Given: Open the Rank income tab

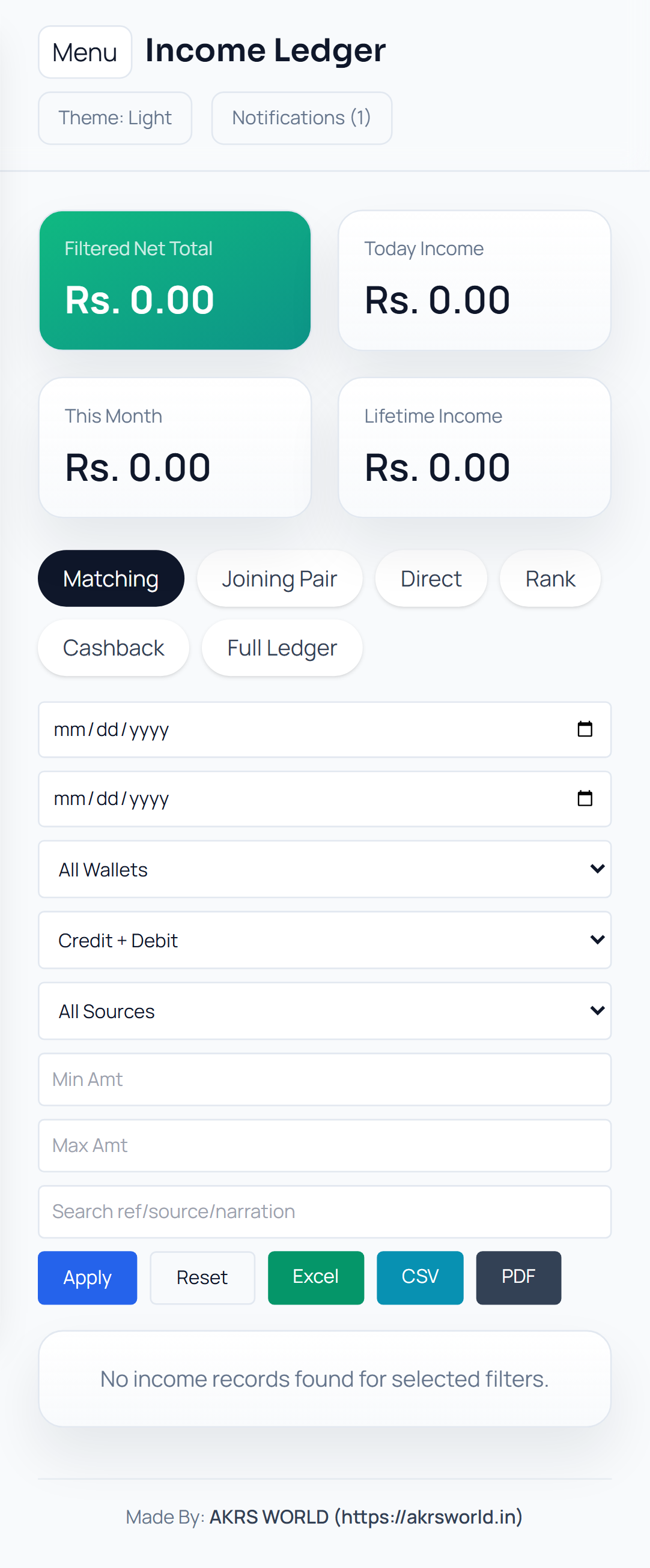Looking at the screenshot, I should 550,578.
